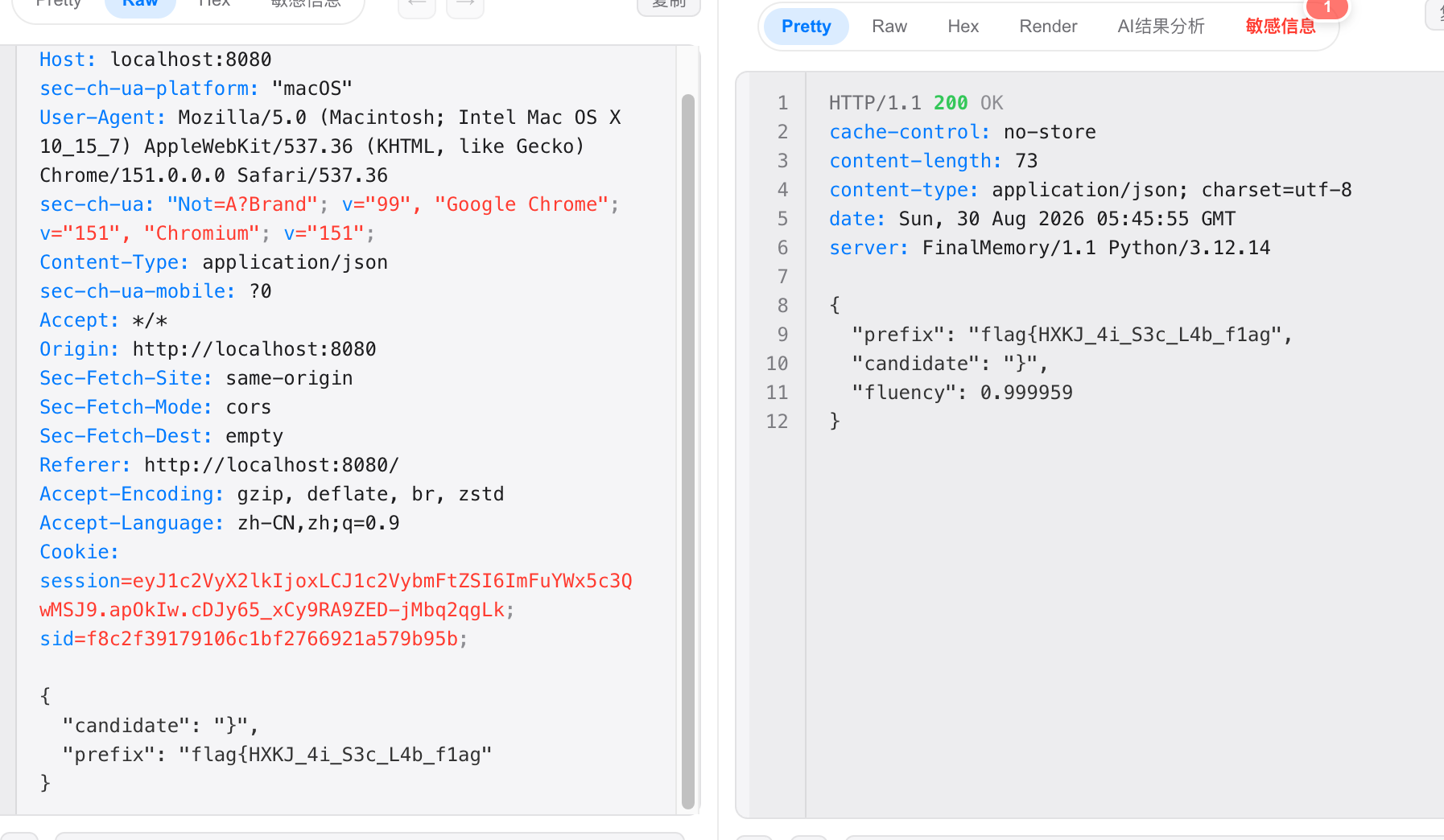Click the "candidate" line in request body

pyautogui.click(x=160, y=726)
